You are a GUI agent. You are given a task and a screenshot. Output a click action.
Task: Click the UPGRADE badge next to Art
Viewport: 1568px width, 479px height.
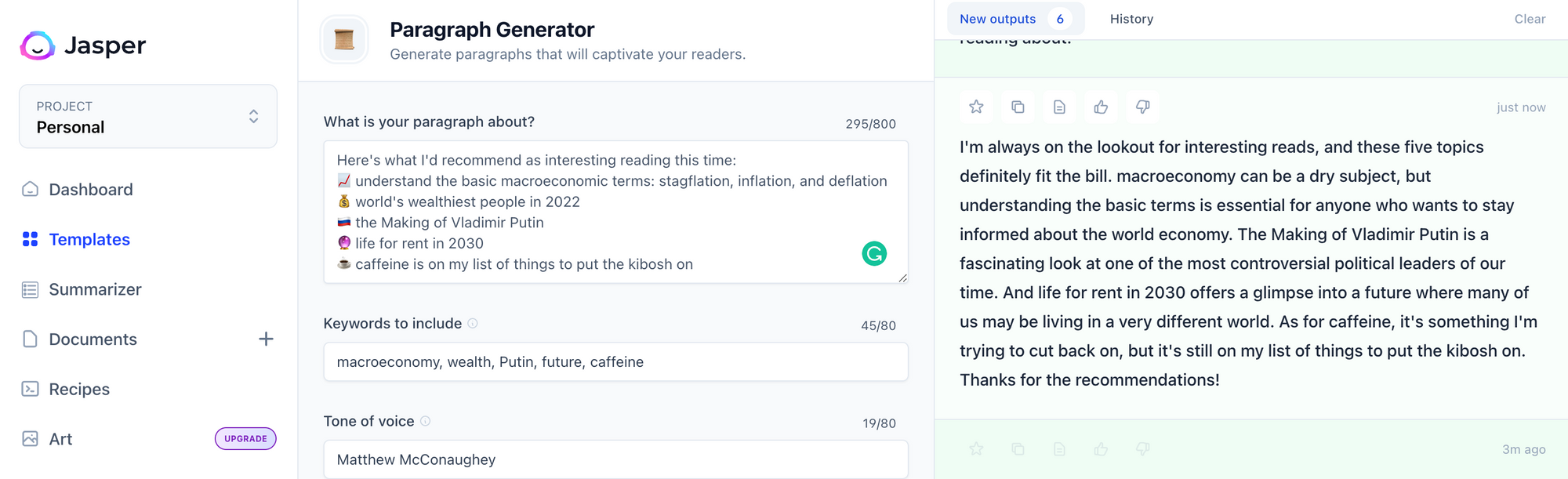coord(245,438)
